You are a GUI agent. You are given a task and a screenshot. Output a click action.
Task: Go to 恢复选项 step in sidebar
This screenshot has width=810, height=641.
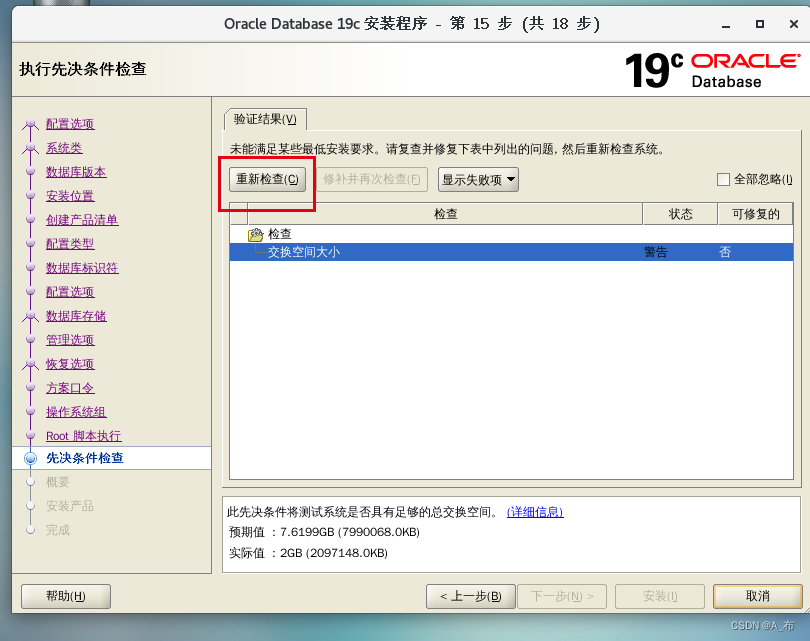70,364
